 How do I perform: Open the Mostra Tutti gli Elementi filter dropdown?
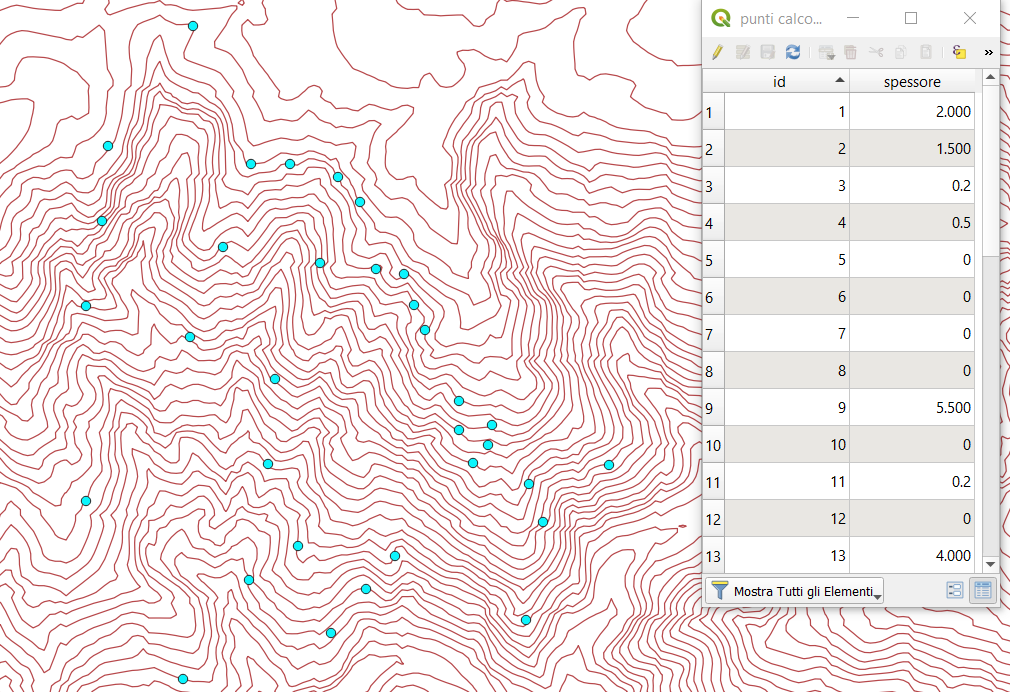coord(794,591)
